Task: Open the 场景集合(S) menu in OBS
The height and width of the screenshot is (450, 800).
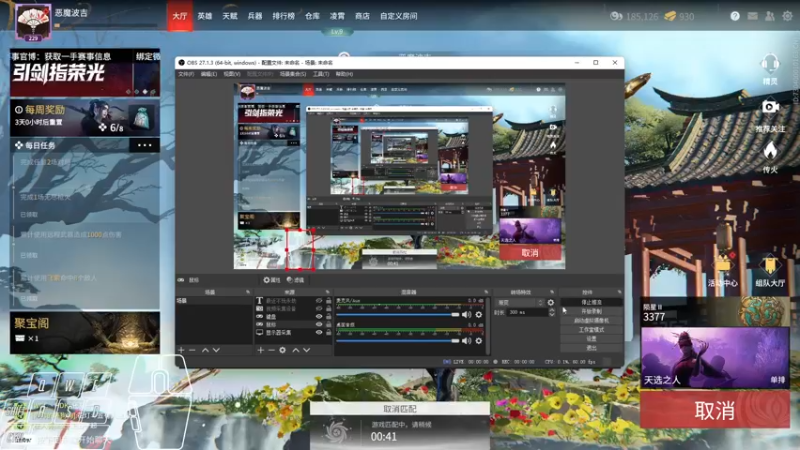Action: click(293, 74)
